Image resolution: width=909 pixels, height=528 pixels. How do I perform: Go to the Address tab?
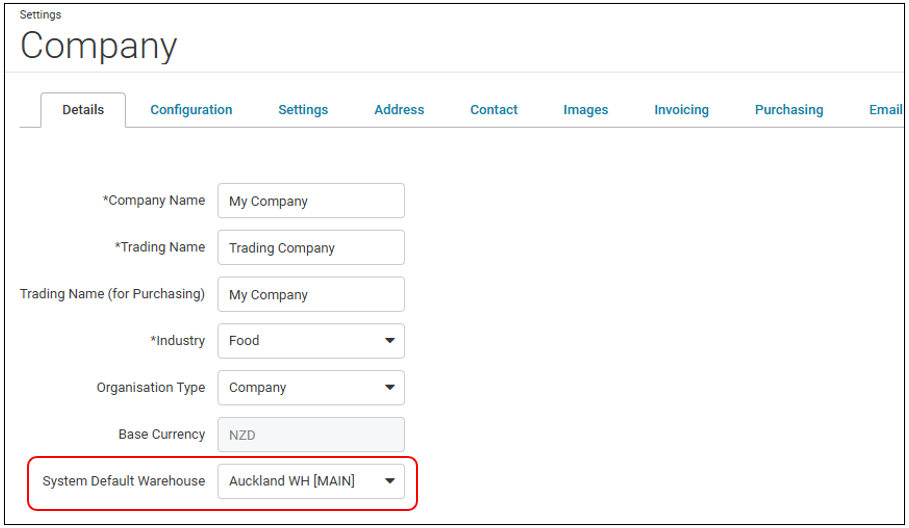(x=399, y=110)
